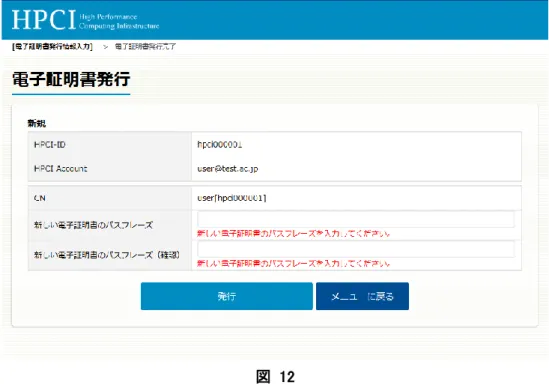The width and height of the screenshot is (549, 385).
Task: Select the HPCI-ID value hpci000001
Action: pos(220,145)
